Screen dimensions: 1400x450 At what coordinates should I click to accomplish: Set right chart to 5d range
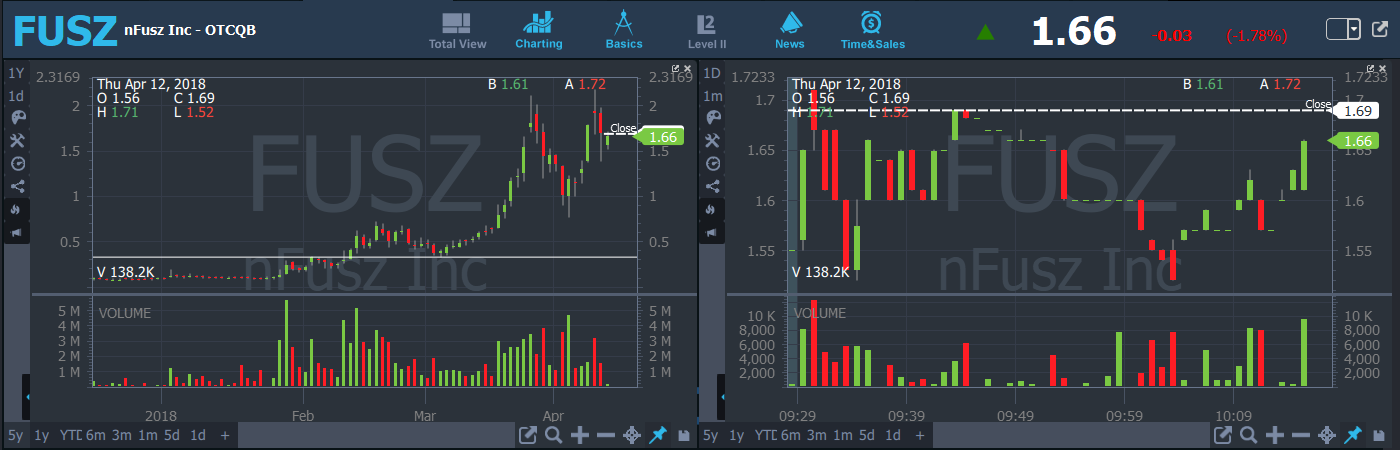click(869, 435)
